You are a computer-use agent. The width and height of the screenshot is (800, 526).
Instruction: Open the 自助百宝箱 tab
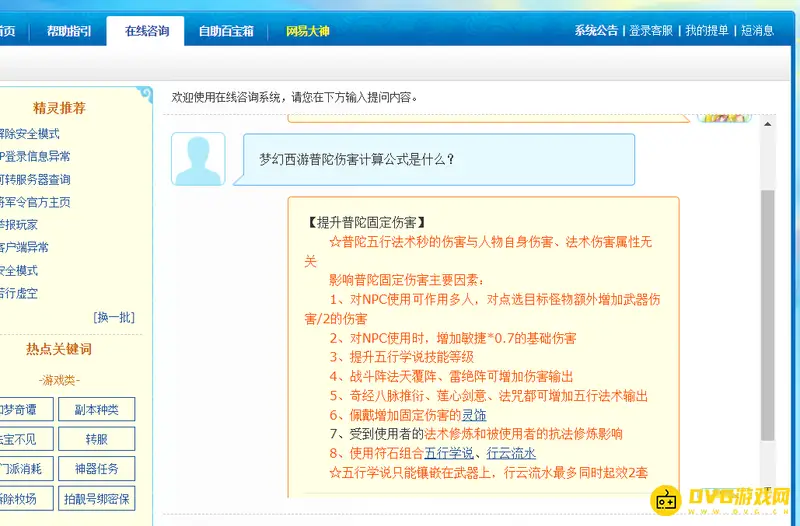[226, 31]
